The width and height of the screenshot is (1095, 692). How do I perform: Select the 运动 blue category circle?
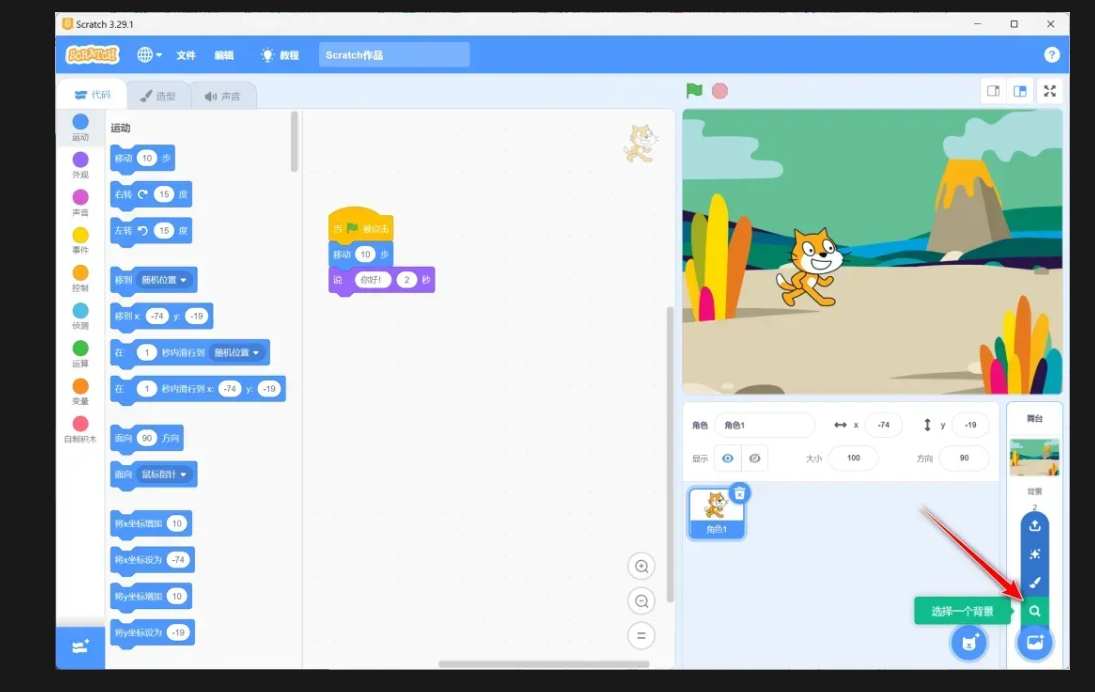coord(80,122)
